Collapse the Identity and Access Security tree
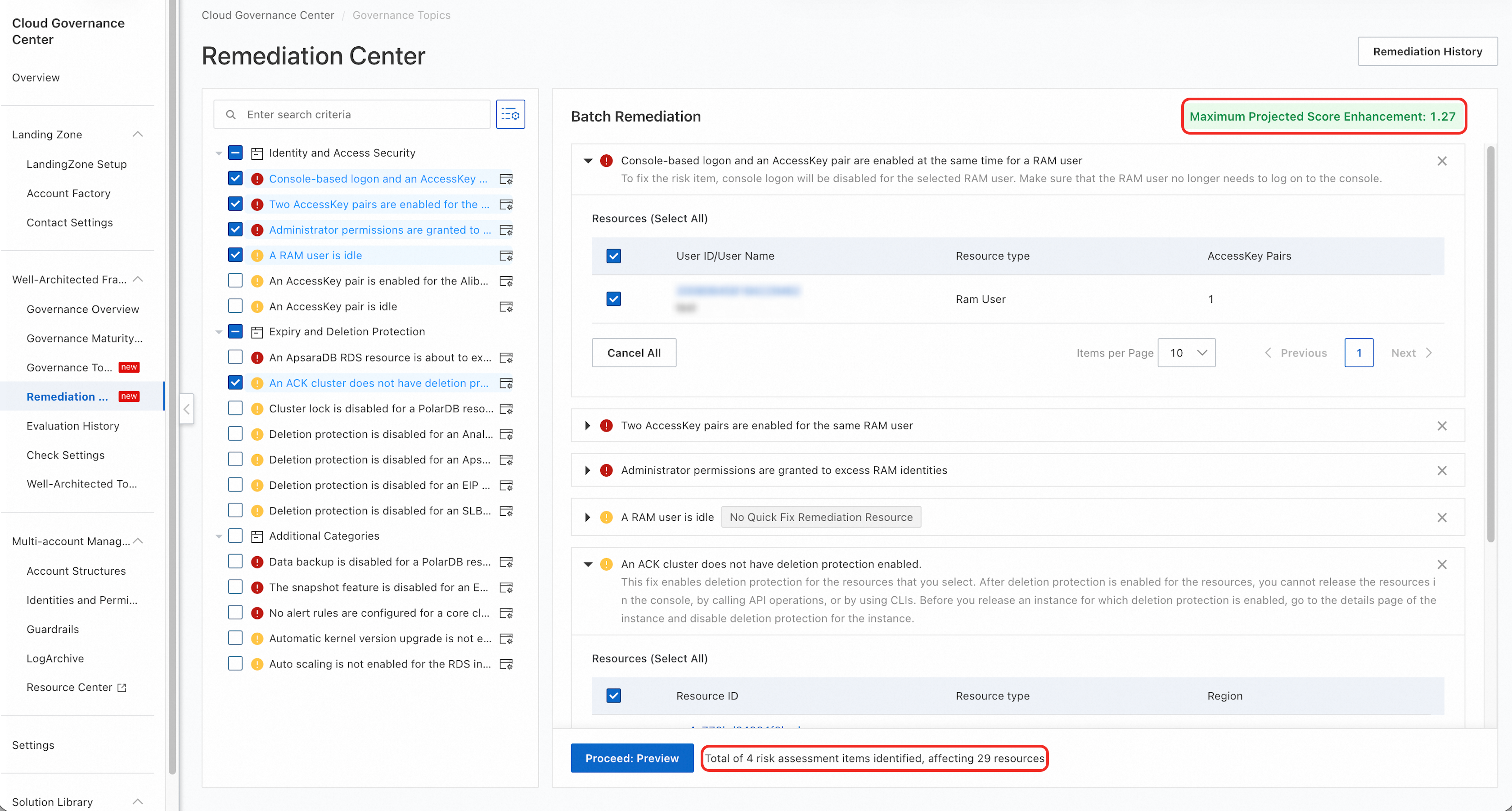 point(219,153)
